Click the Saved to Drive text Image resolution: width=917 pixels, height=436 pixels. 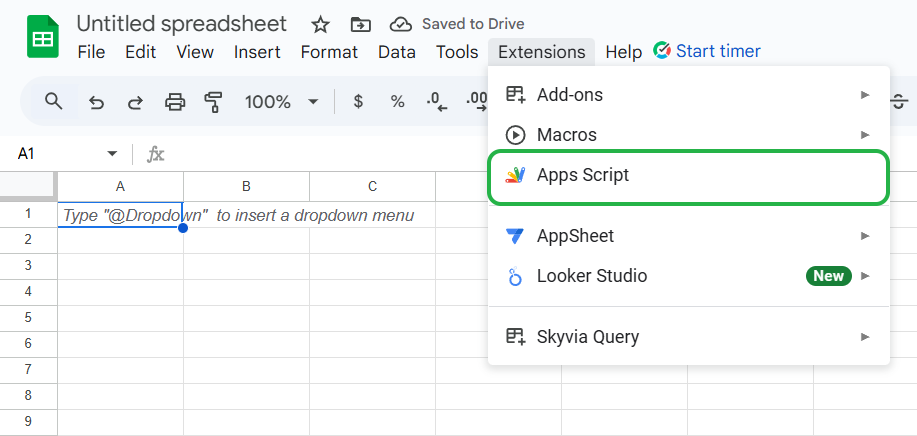point(473,24)
